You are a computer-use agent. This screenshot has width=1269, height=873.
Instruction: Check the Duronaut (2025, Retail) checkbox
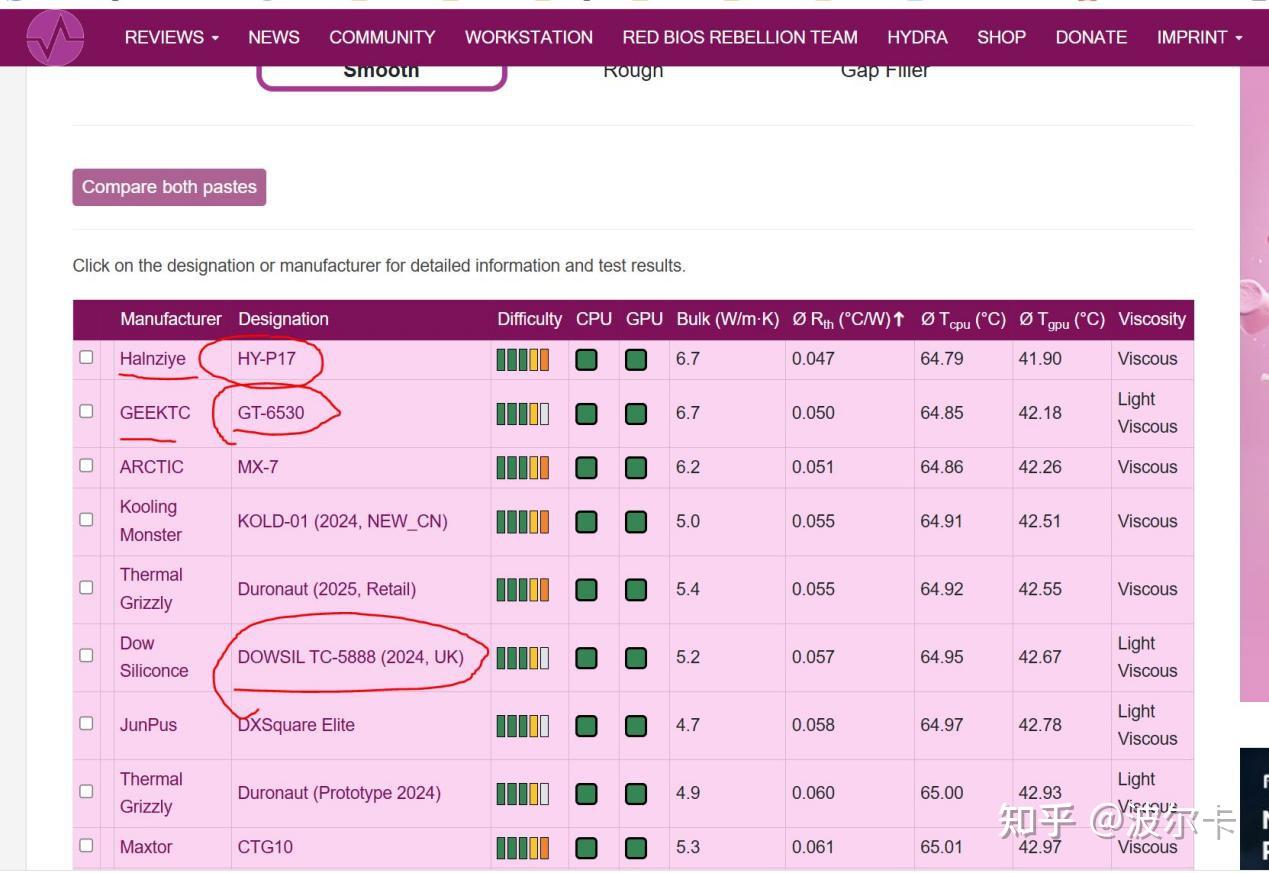point(86,587)
